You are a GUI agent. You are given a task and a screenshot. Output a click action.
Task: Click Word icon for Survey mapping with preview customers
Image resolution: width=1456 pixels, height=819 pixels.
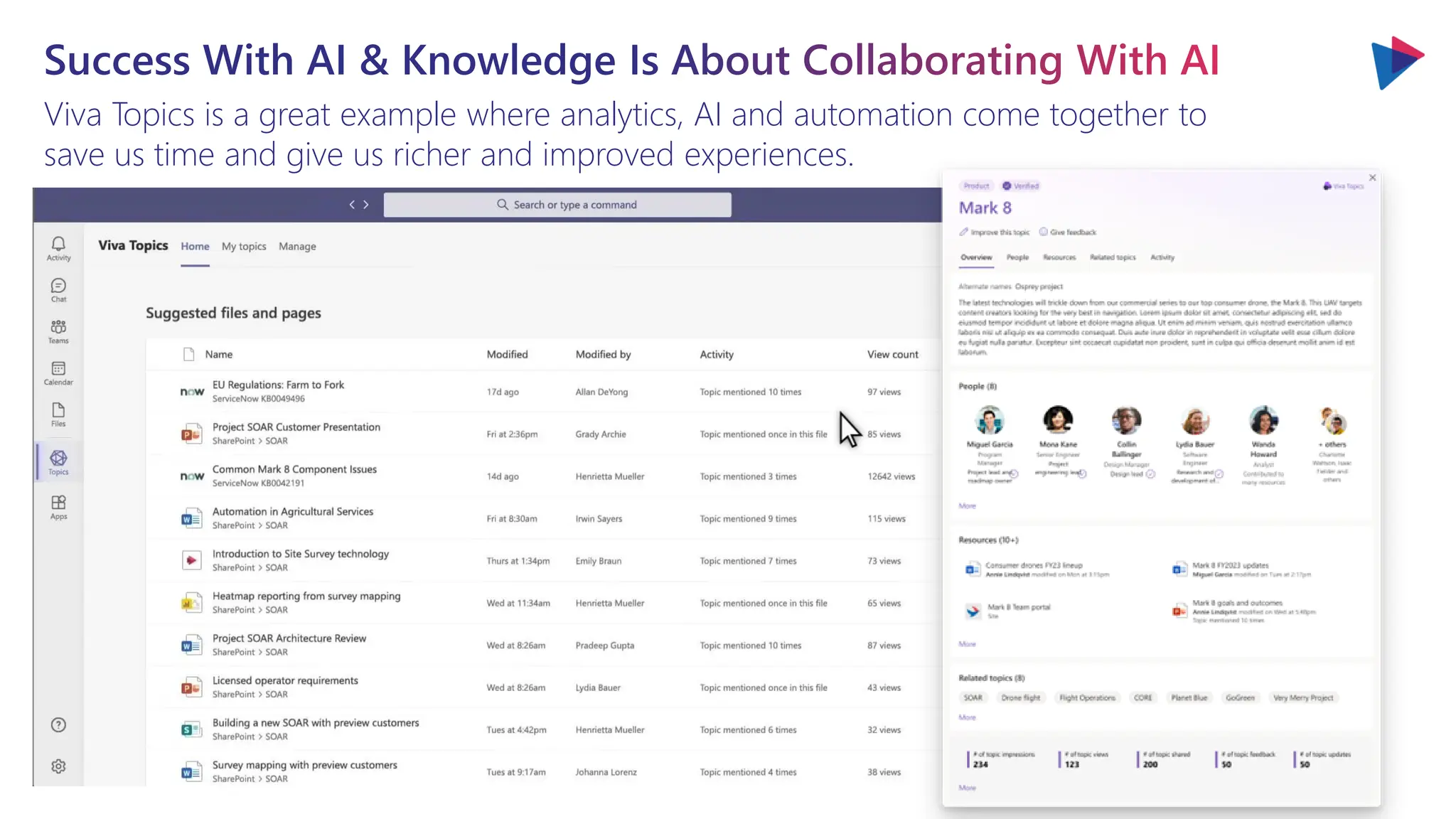coord(191,772)
